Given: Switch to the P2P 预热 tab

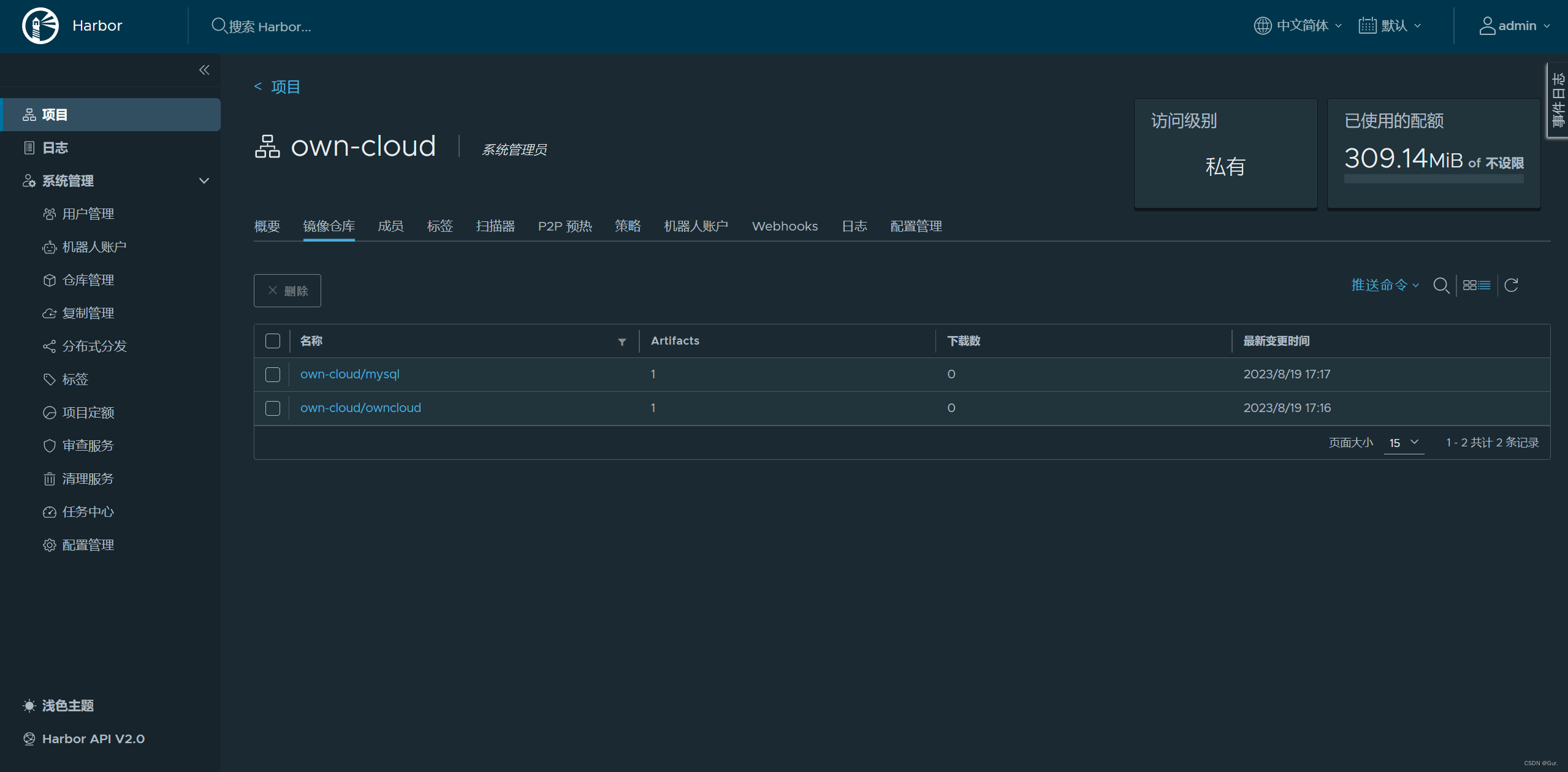Looking at the screenshot, I should click(565, 226).
